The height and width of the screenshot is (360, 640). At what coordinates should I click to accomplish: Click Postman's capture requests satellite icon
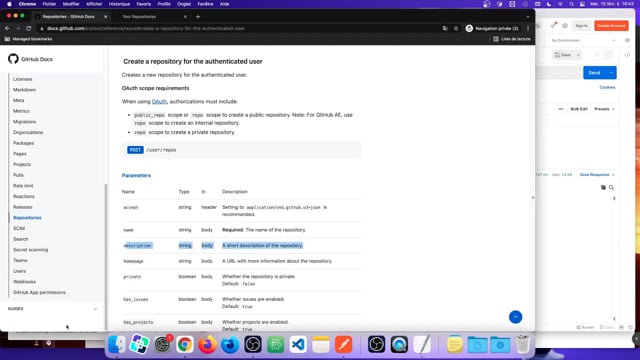pos(553,25)
